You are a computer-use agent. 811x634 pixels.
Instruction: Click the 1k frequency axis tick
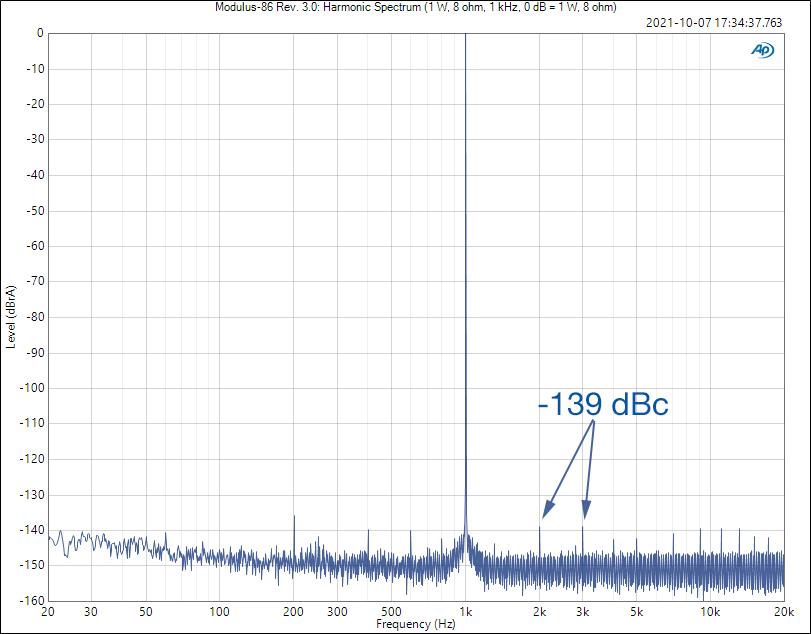465,612
